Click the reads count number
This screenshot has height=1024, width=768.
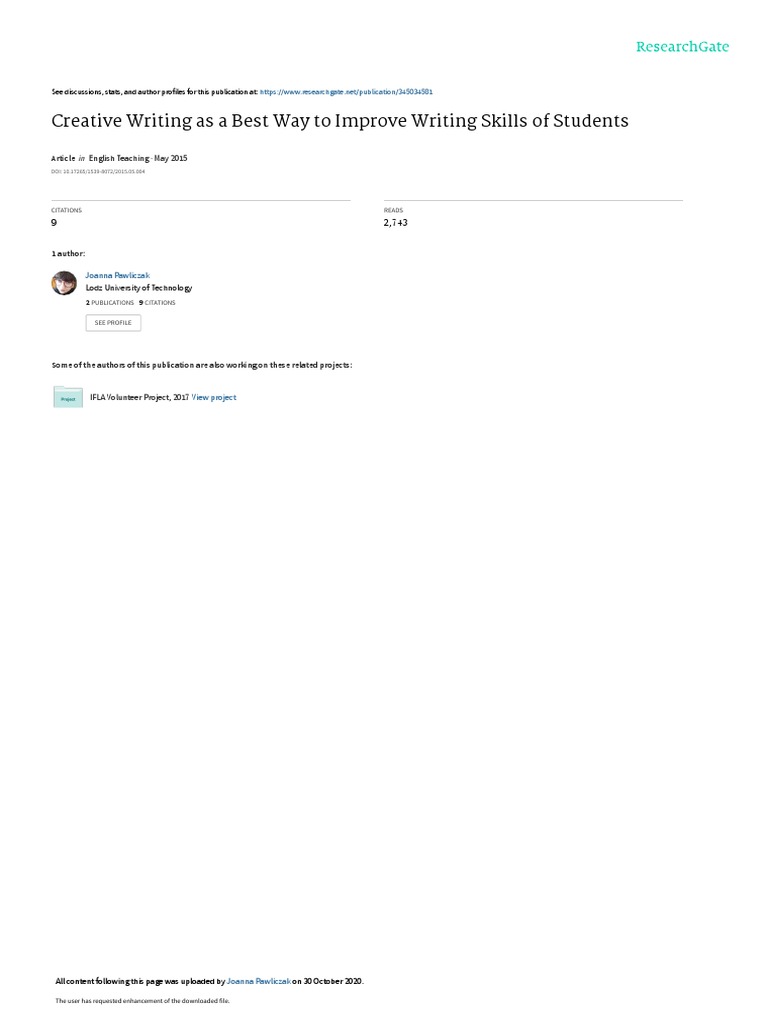pos(396,223)
